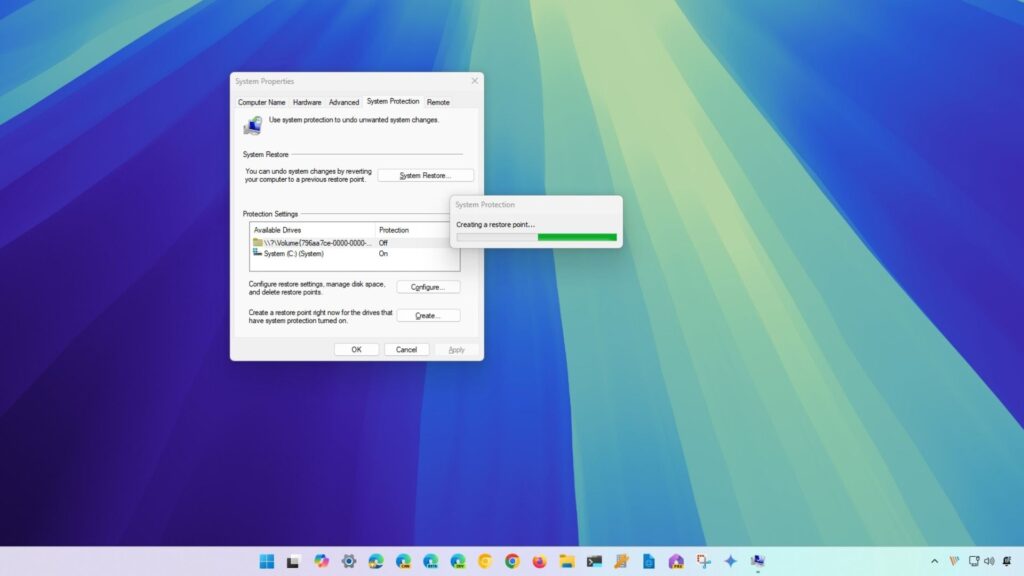Open File Explorer from the taskbar

point(566,561)
